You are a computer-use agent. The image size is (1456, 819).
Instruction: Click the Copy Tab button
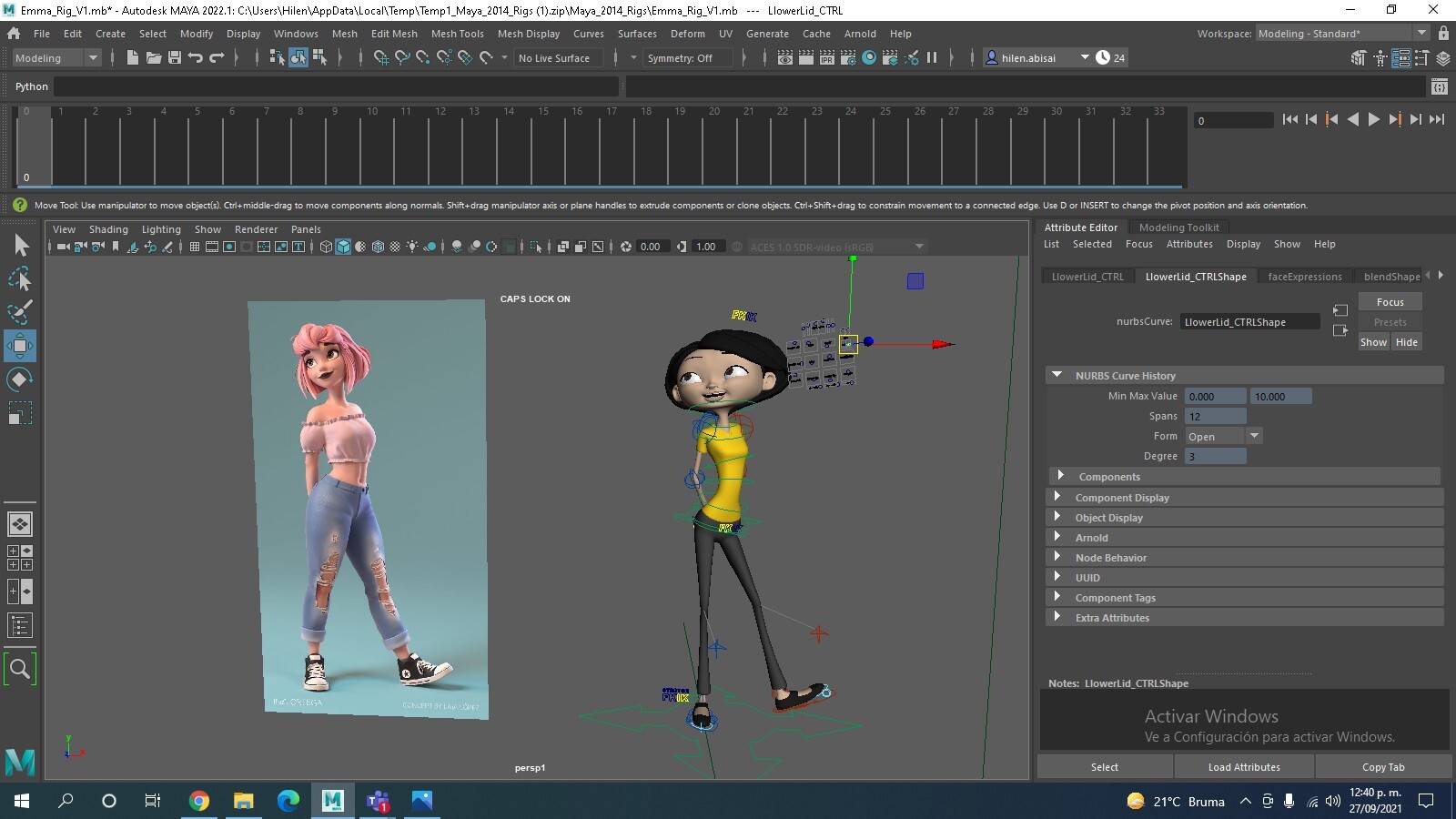coord(1383,766)
